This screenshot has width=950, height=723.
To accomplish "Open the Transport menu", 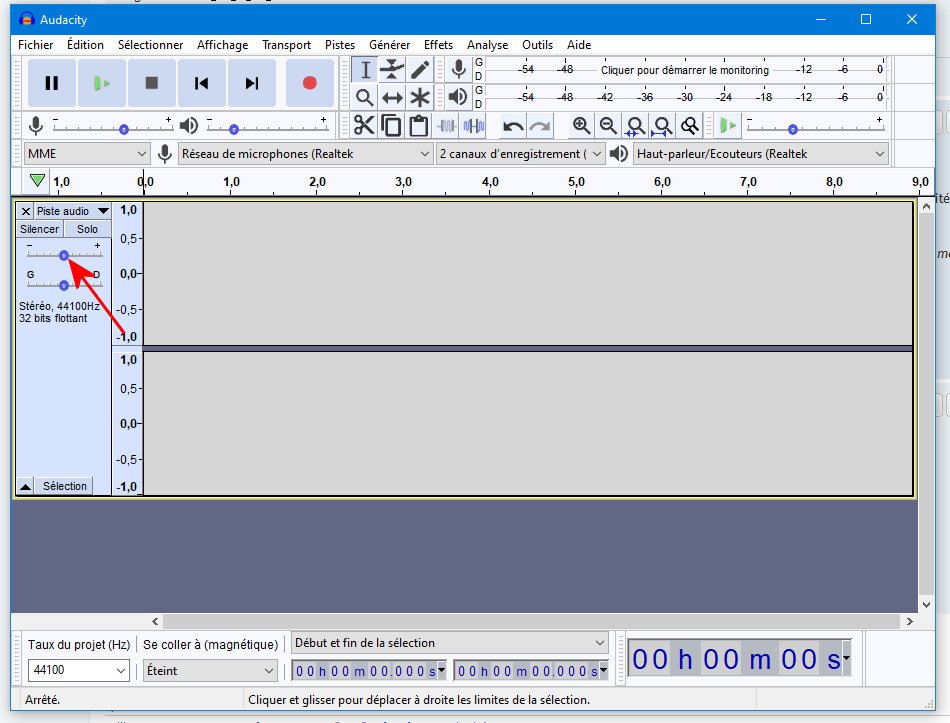I will tap(287, 45).
